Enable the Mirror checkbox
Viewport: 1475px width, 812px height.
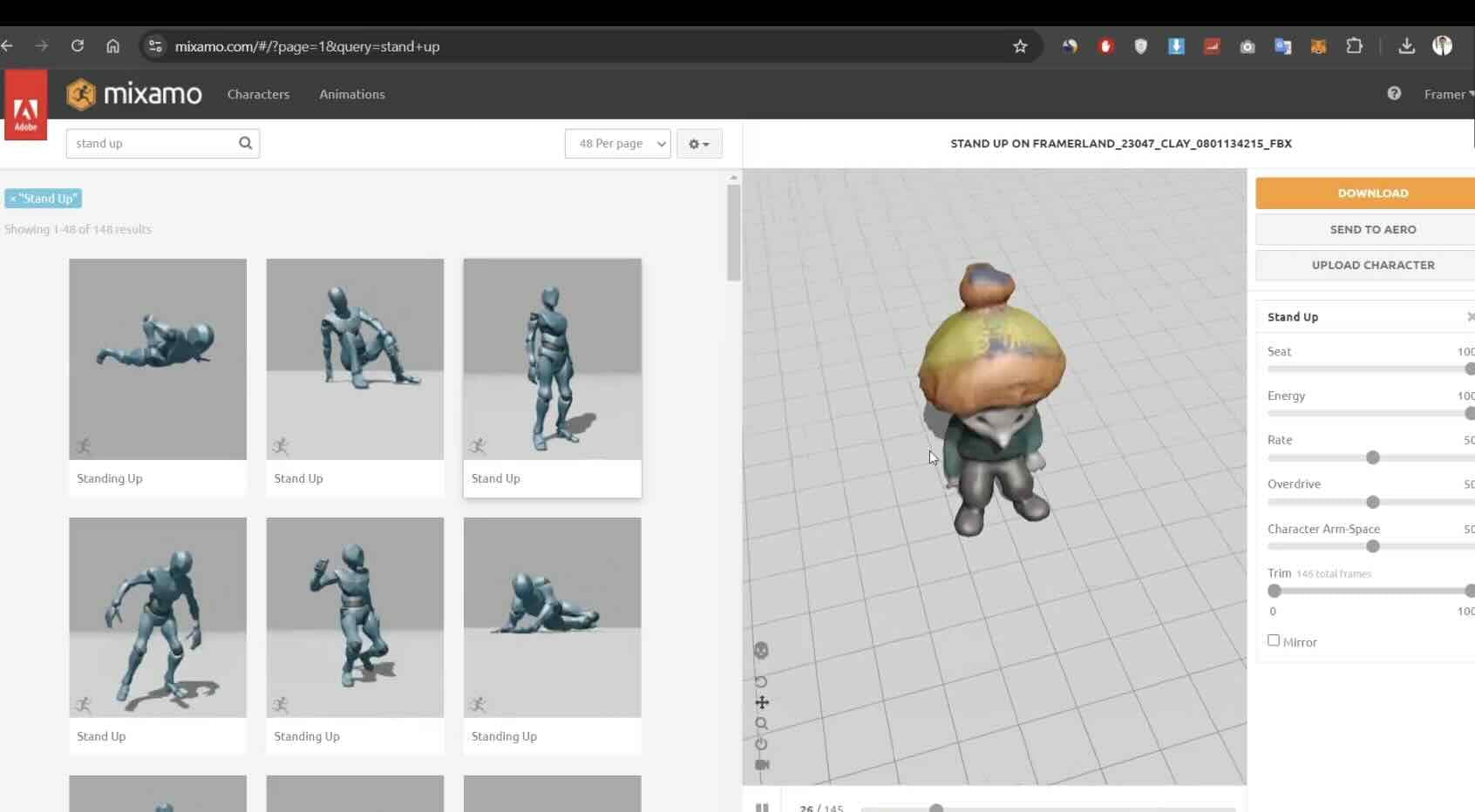coord(1274,640)
